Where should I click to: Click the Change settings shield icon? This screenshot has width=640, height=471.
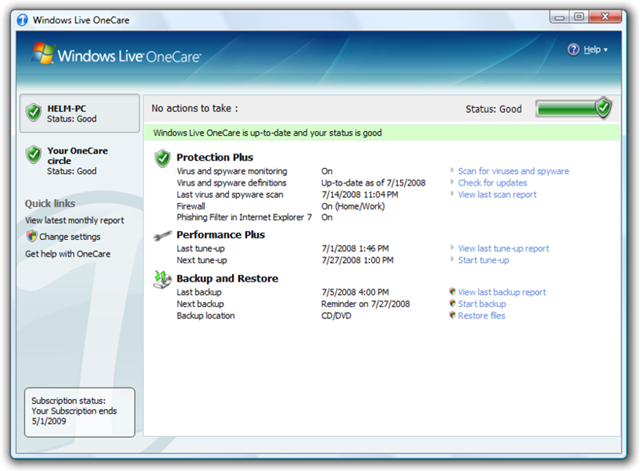31,236
